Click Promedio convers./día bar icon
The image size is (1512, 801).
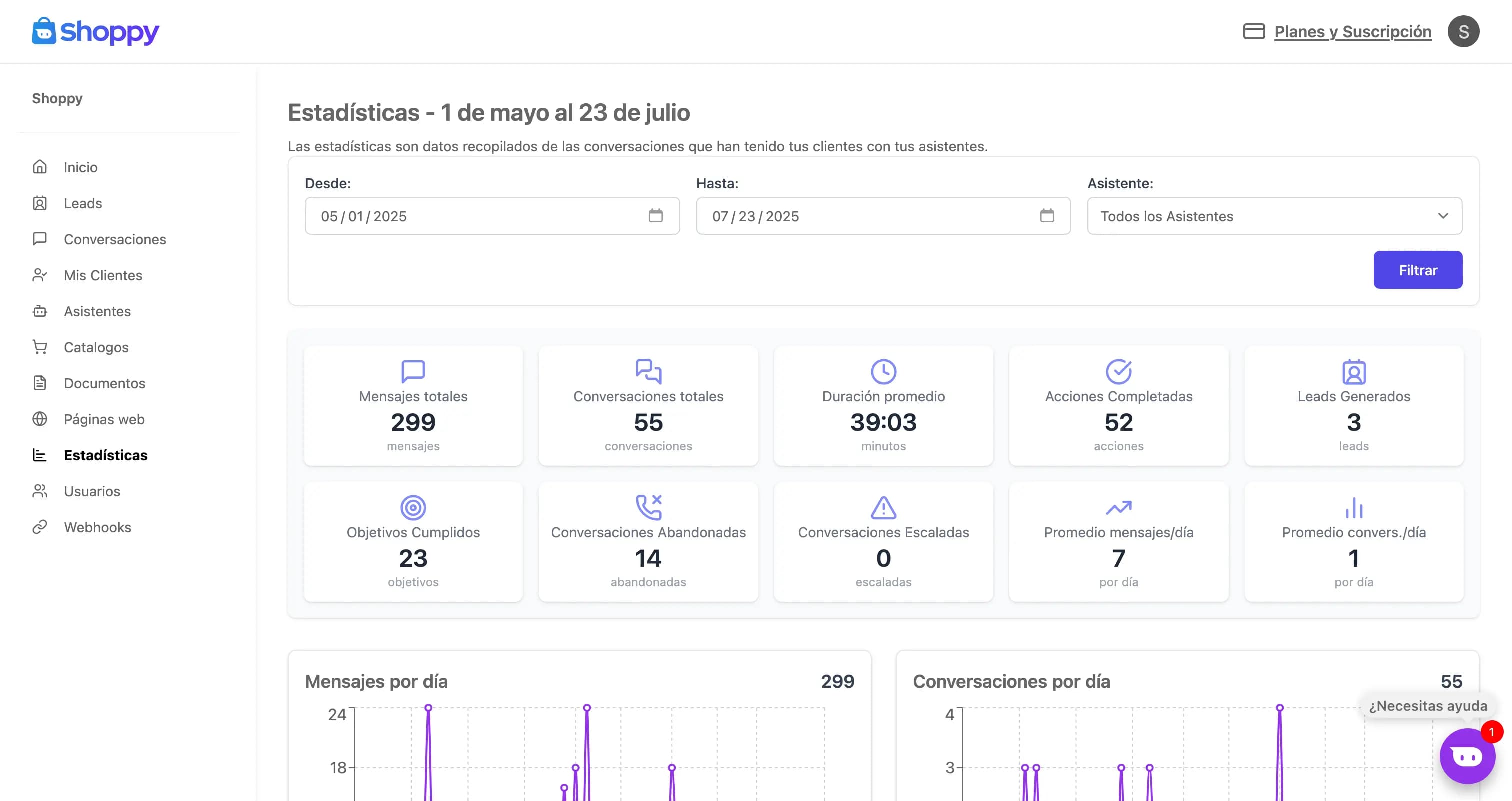pyautogui.click(x=1354, y=507)
